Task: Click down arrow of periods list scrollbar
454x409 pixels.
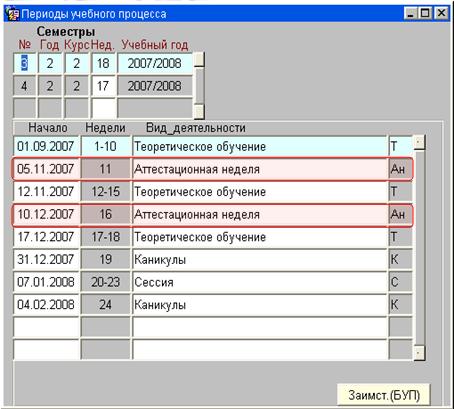Action: 419,353
